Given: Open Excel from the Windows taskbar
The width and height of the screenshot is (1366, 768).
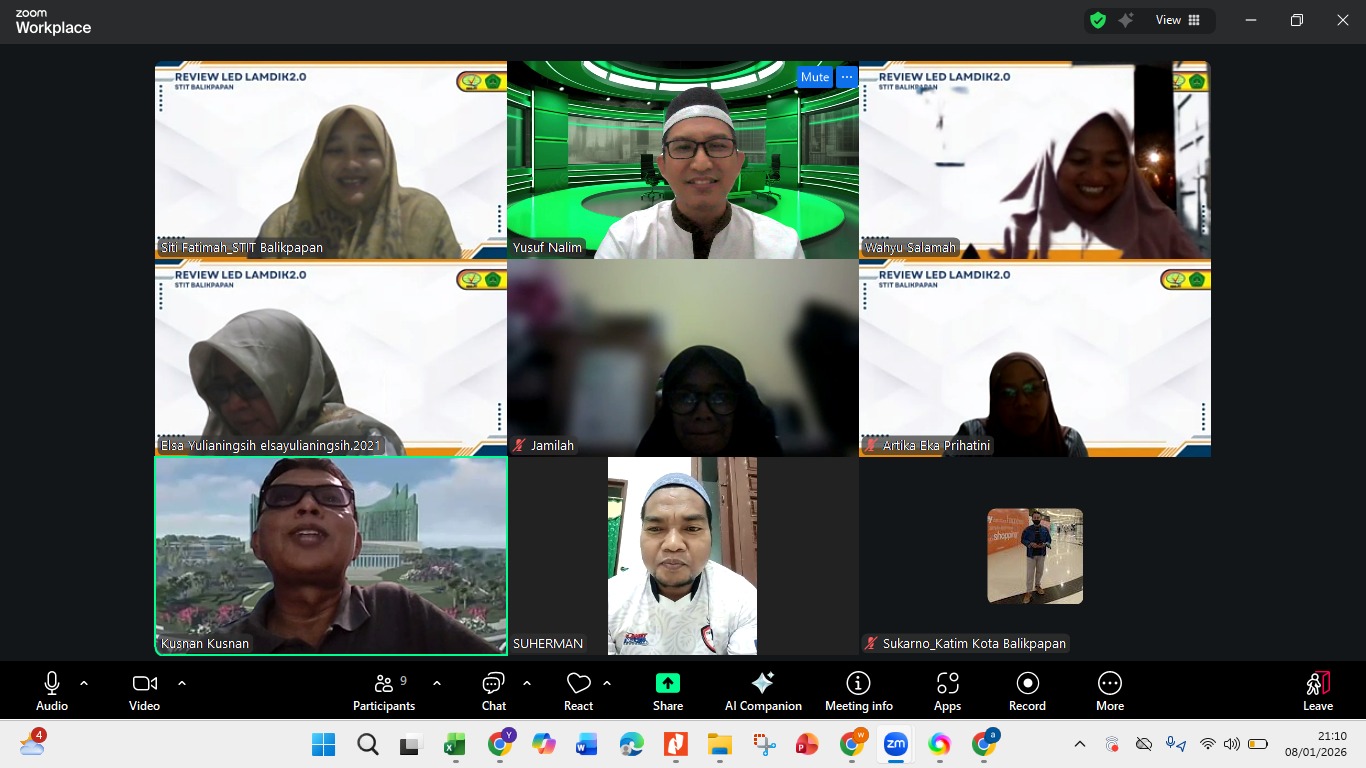Looking at the screenshot, I should point(455,744).
